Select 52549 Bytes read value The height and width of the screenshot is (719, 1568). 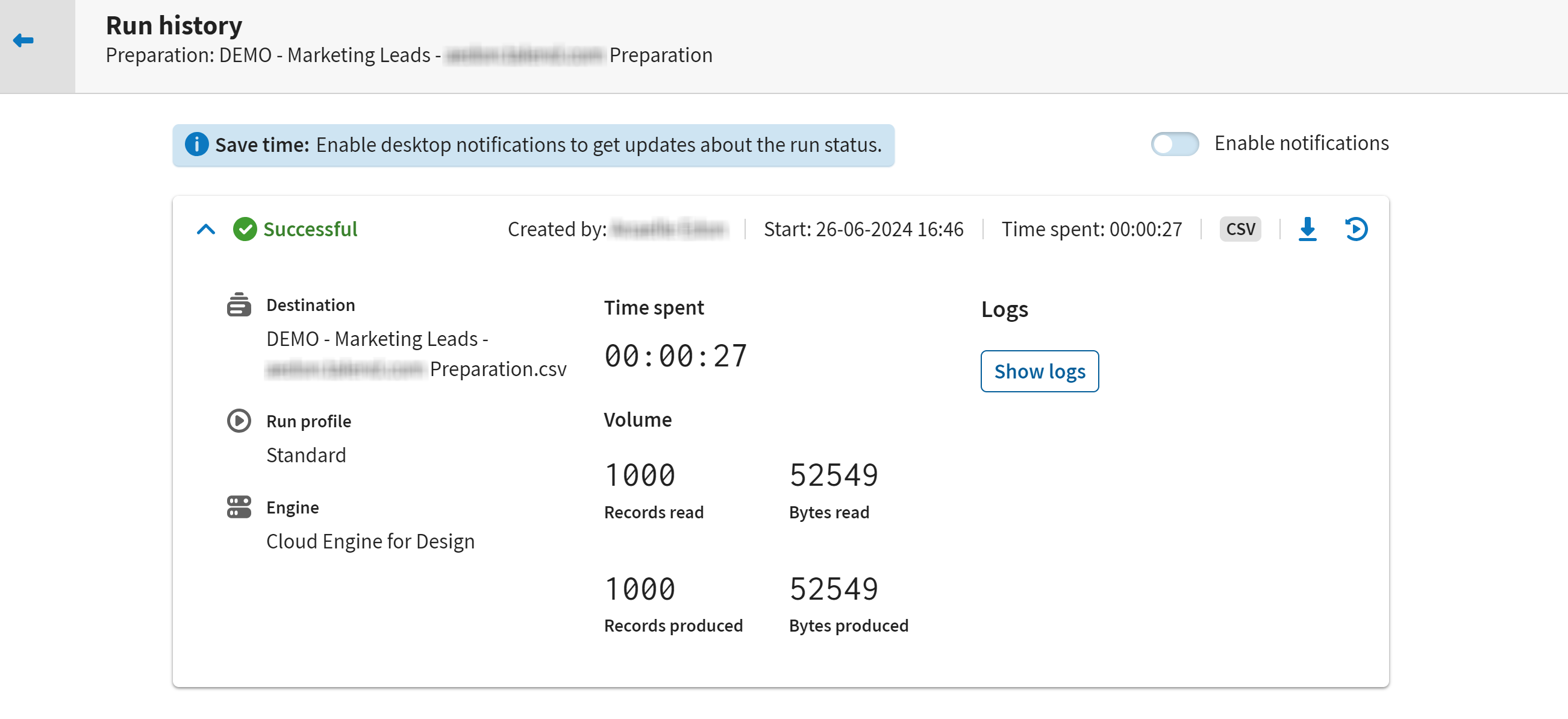833,476
